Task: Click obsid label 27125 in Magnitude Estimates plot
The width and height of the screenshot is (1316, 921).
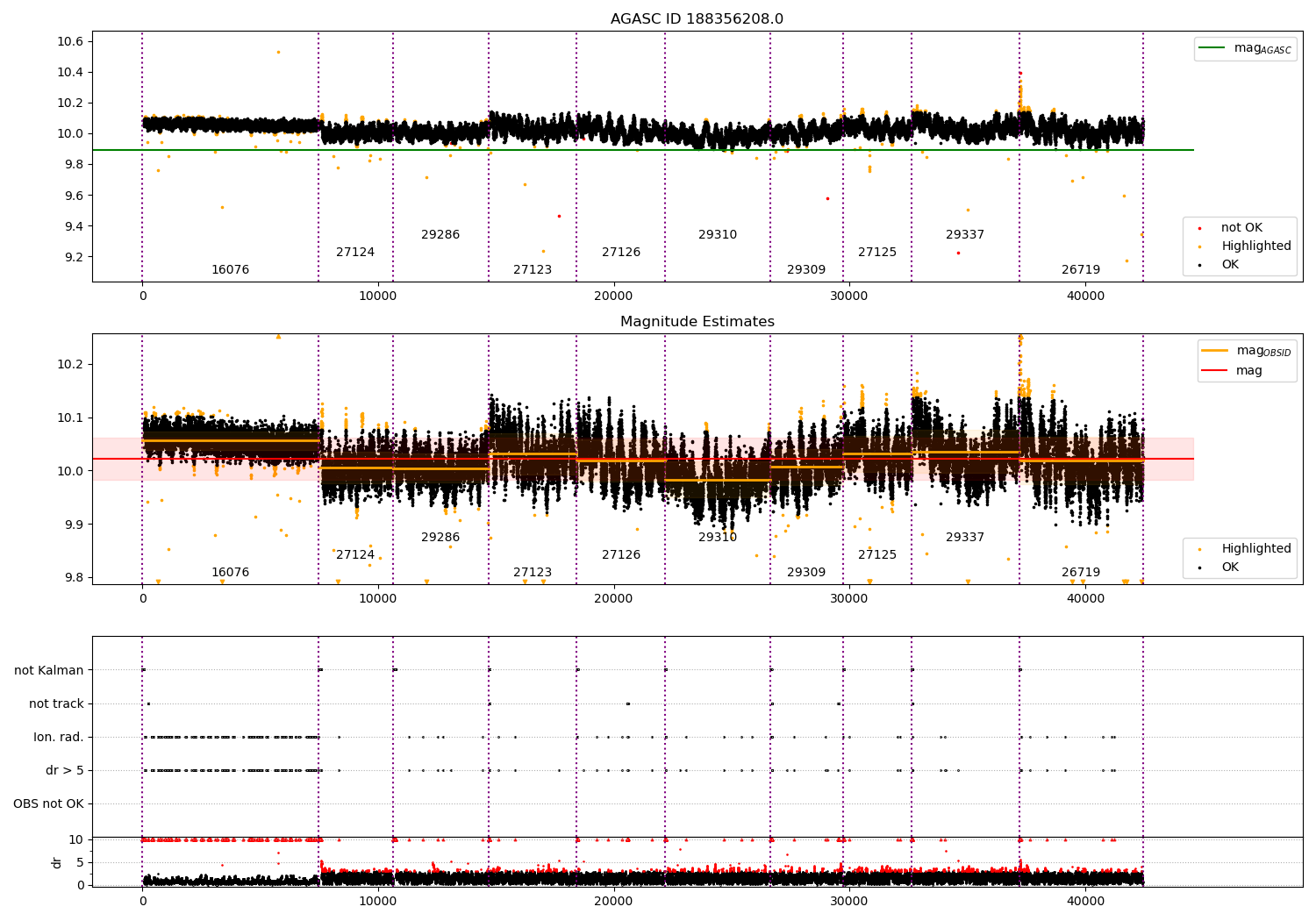Action: pos(877,555)
